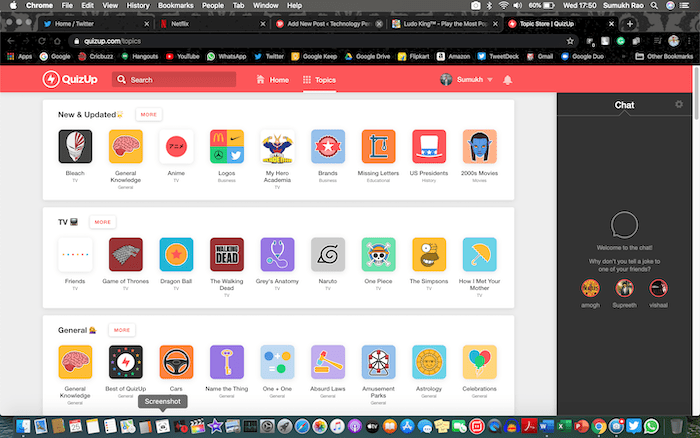The width and height of the screenshot is (700, 438).
Task: Open QuizUp notifications bell
Action: [508, 80]
